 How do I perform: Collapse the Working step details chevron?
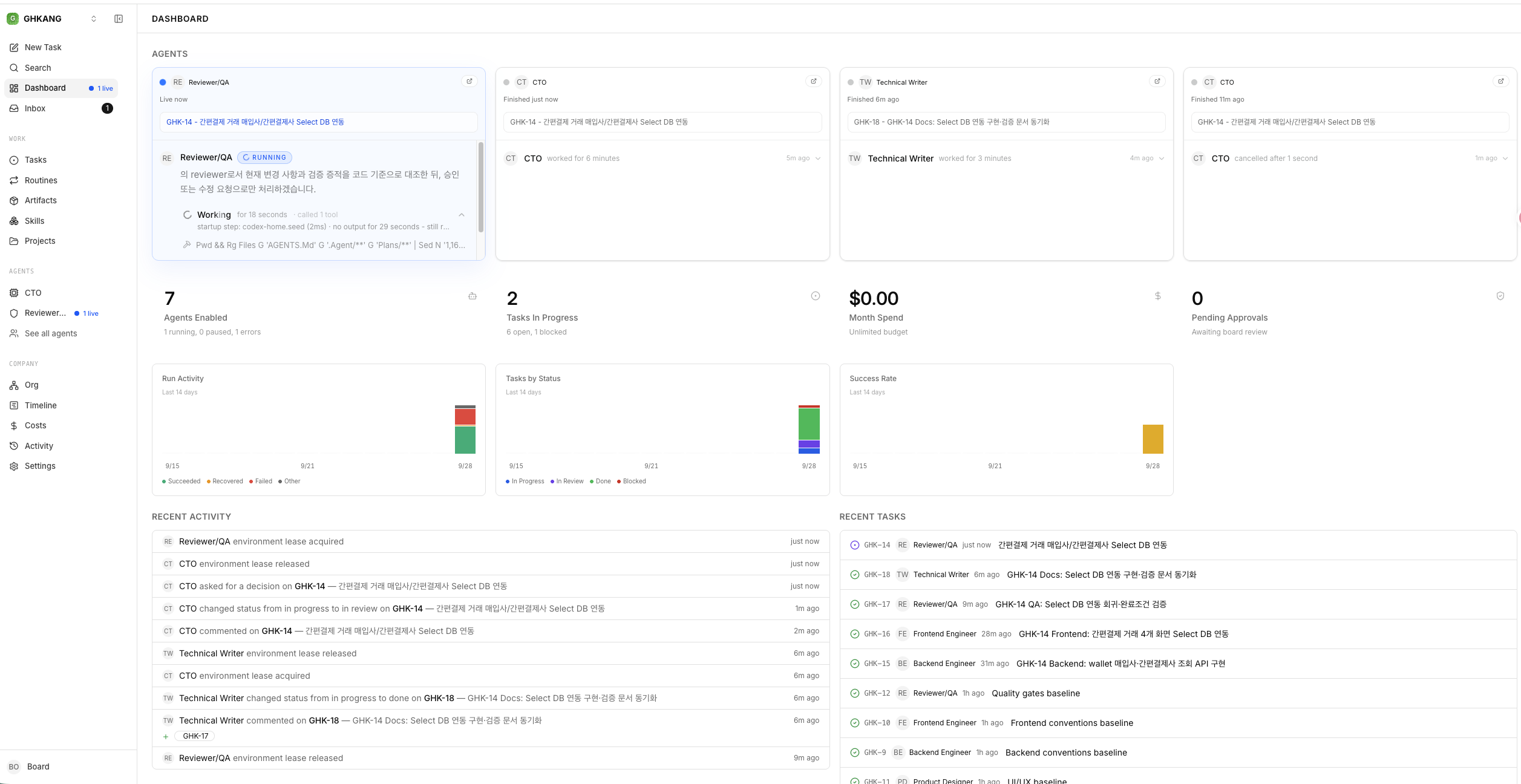[x=462, y=215]
